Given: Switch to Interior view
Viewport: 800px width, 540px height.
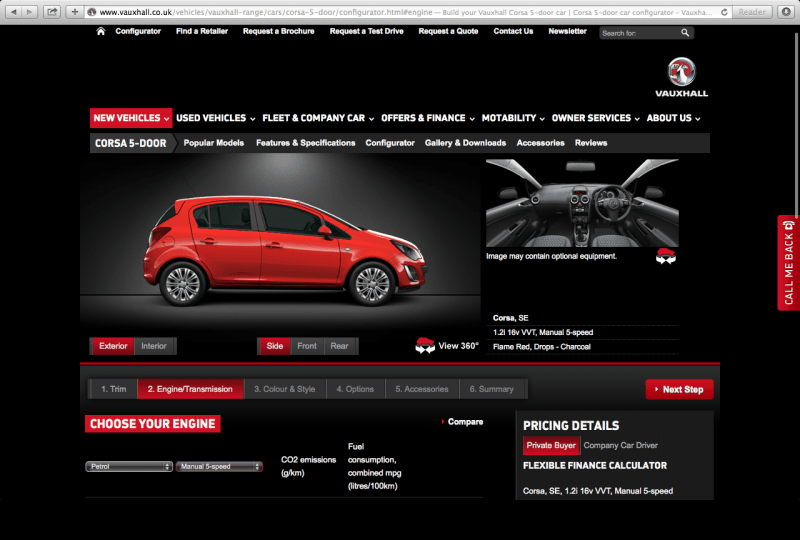Looking at the screenshot, I should coord(154,346).
